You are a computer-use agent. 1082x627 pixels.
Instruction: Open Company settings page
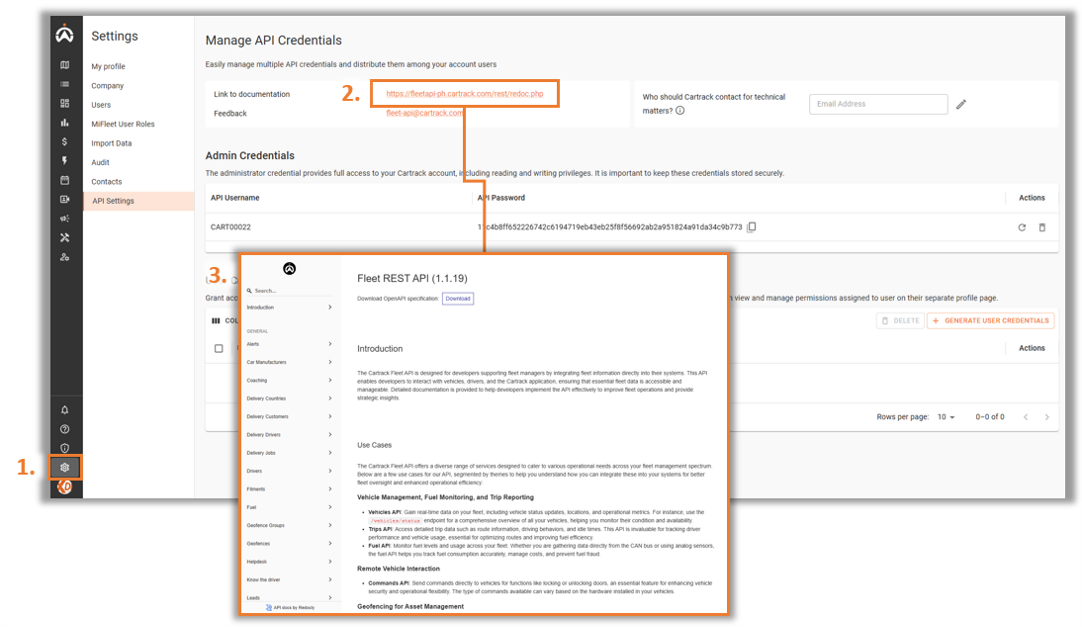[108, 86]
